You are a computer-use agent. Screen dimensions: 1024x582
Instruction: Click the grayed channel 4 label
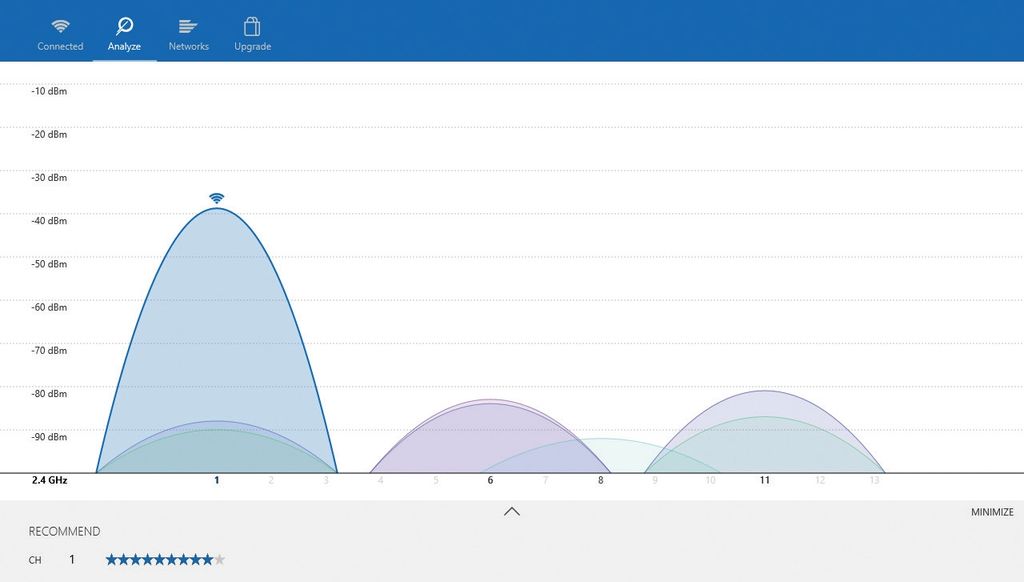(x=381, y=480)
